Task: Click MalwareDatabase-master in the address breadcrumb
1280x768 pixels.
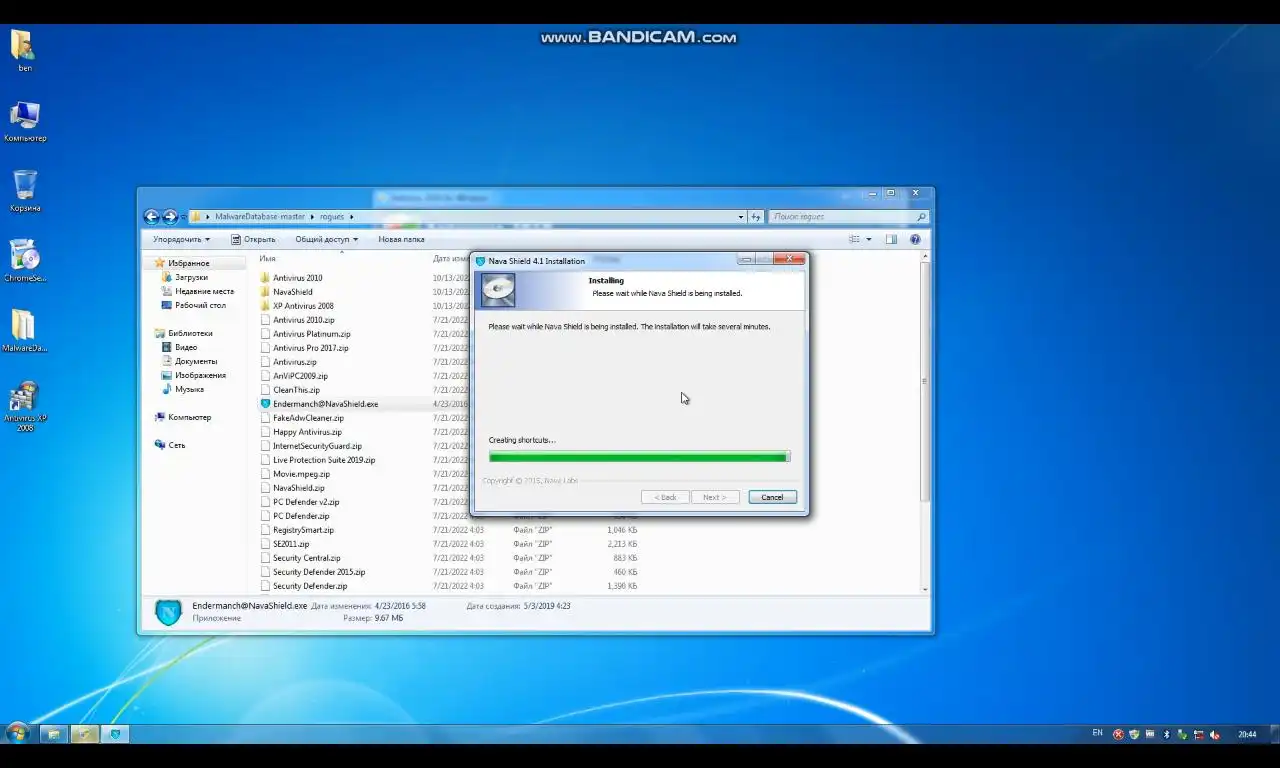Action: [x=260, y=216]
